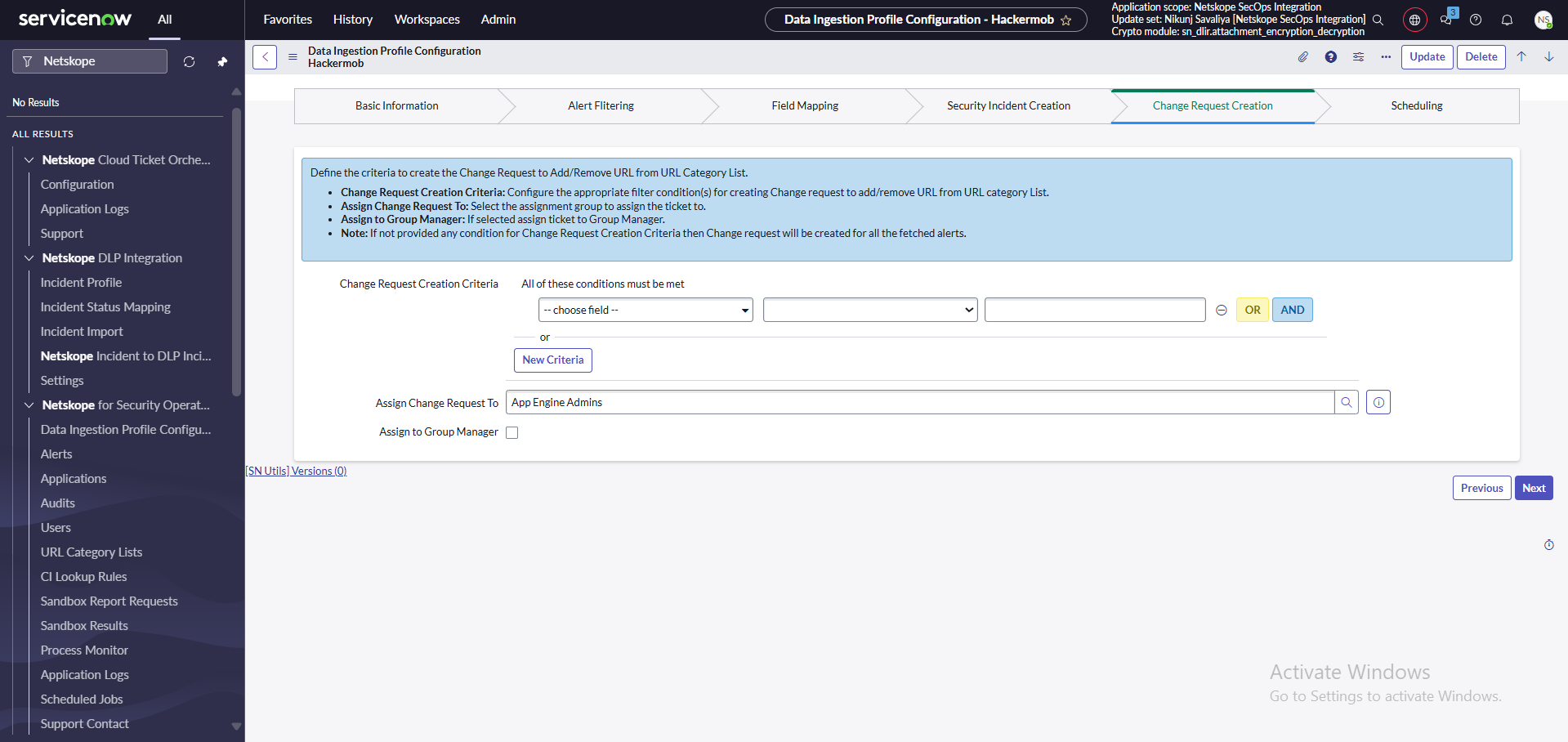Switch to Basic Information step
The image size is (1568, 742).
(397, 106)
